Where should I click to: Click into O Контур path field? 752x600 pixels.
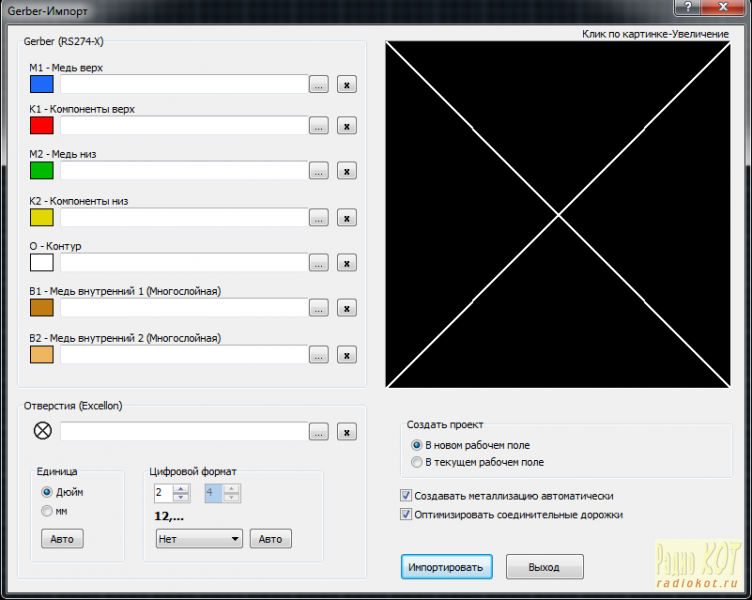click(184, 262)
